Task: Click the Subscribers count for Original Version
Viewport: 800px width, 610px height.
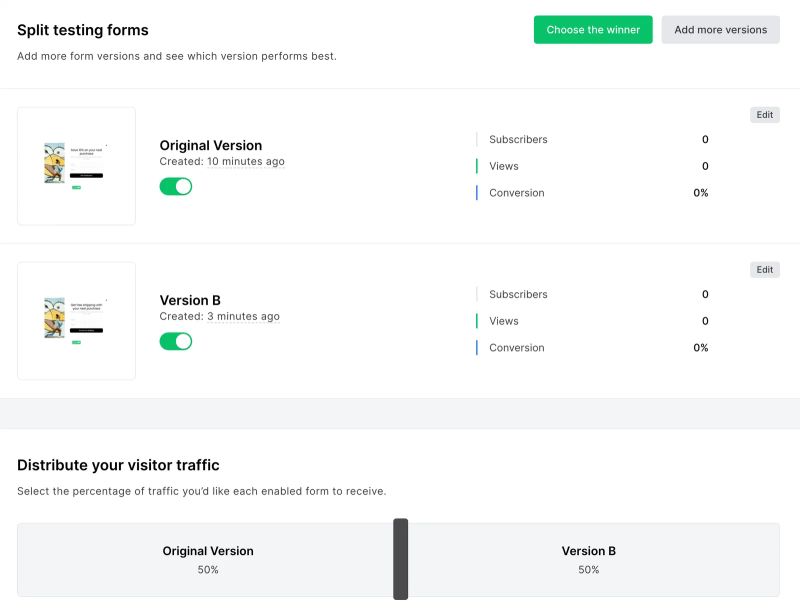Action: tap(704, 139)
